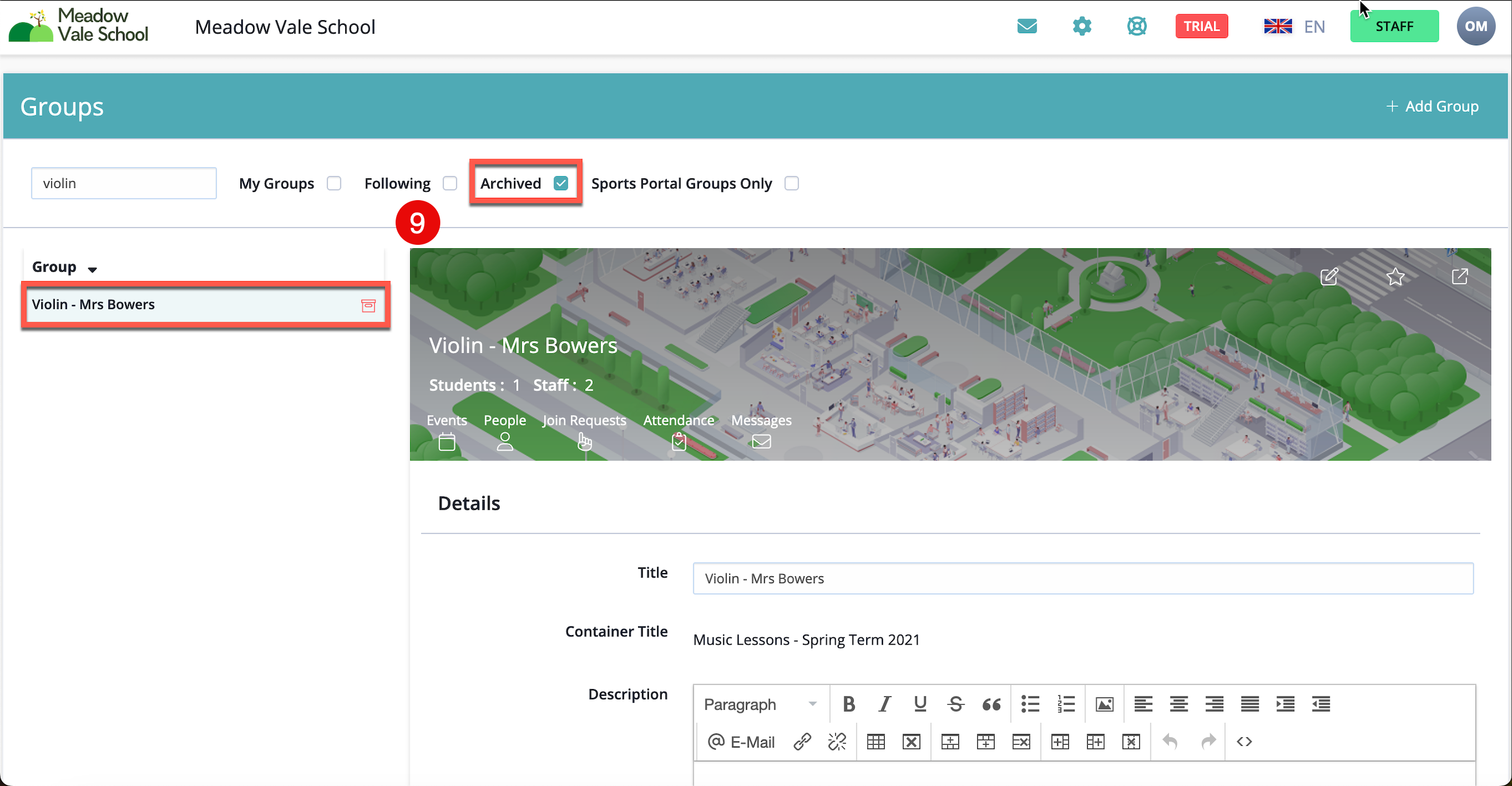Justify the description text
This screenshot has width=1512, height=786.
pos(1249,704)
